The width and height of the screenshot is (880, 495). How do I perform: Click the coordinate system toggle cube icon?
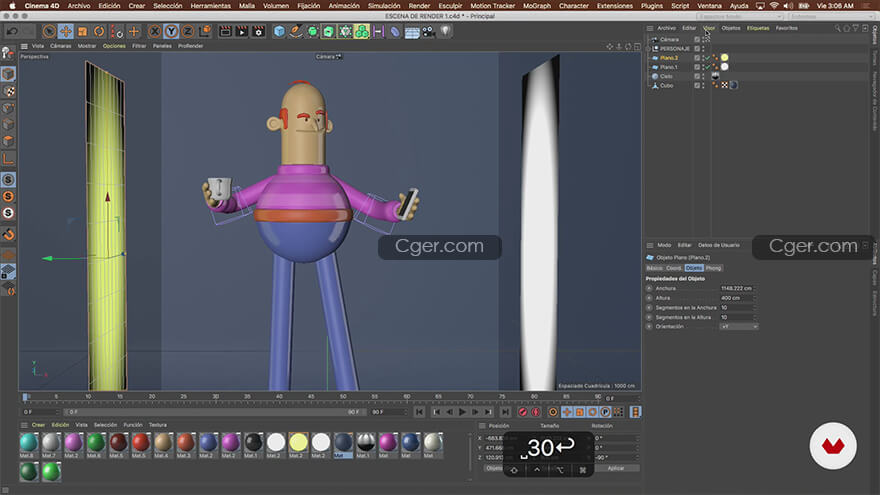click(205, 31)
